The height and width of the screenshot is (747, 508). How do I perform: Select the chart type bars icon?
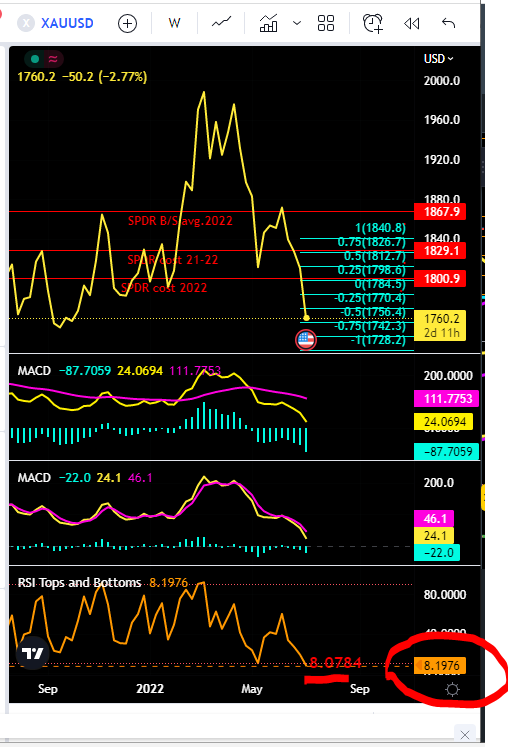(268, 23)
